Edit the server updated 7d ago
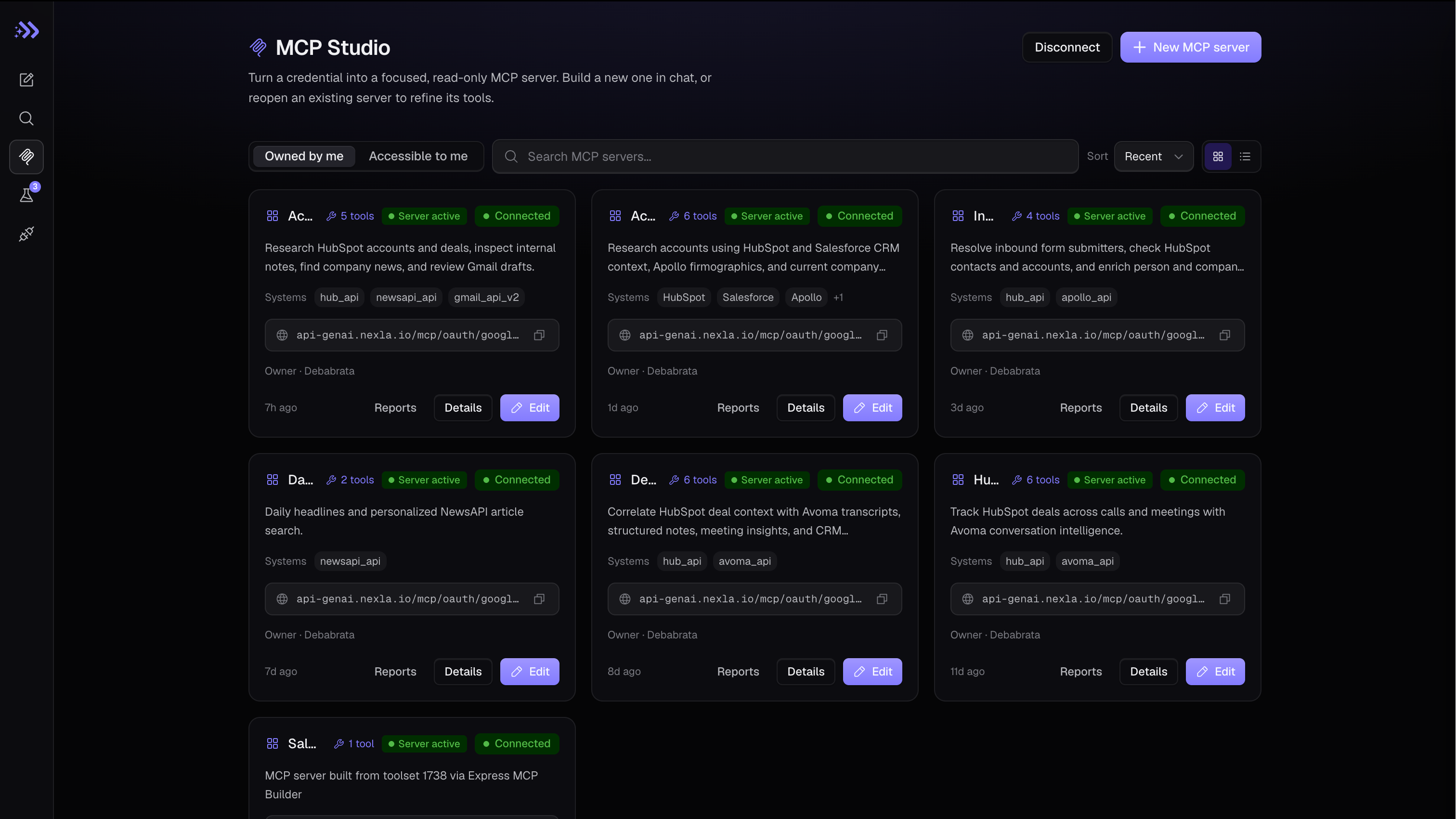The image size is (1456, 819). 530,672
